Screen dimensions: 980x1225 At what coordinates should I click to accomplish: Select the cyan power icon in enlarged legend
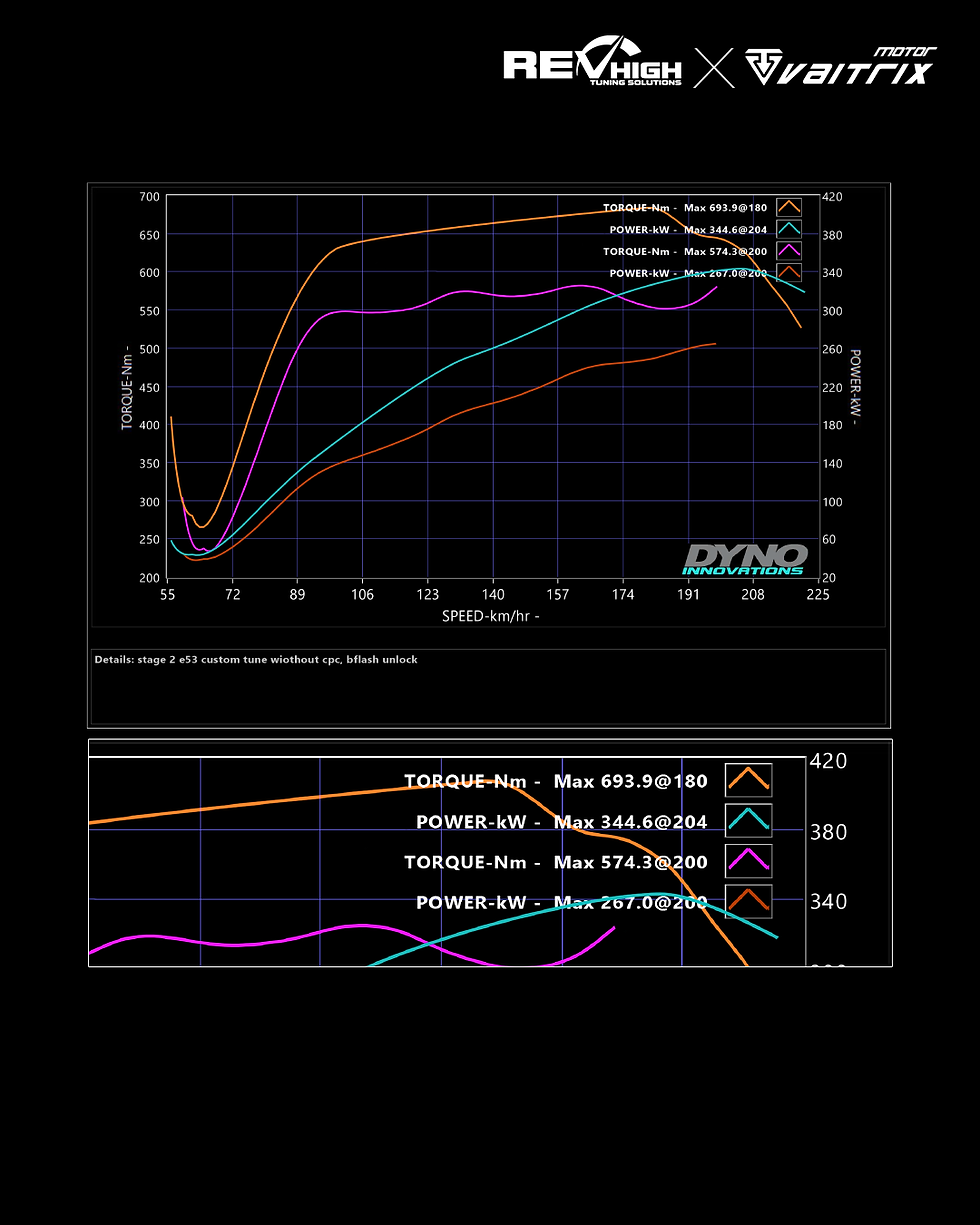tap(748, 821)
